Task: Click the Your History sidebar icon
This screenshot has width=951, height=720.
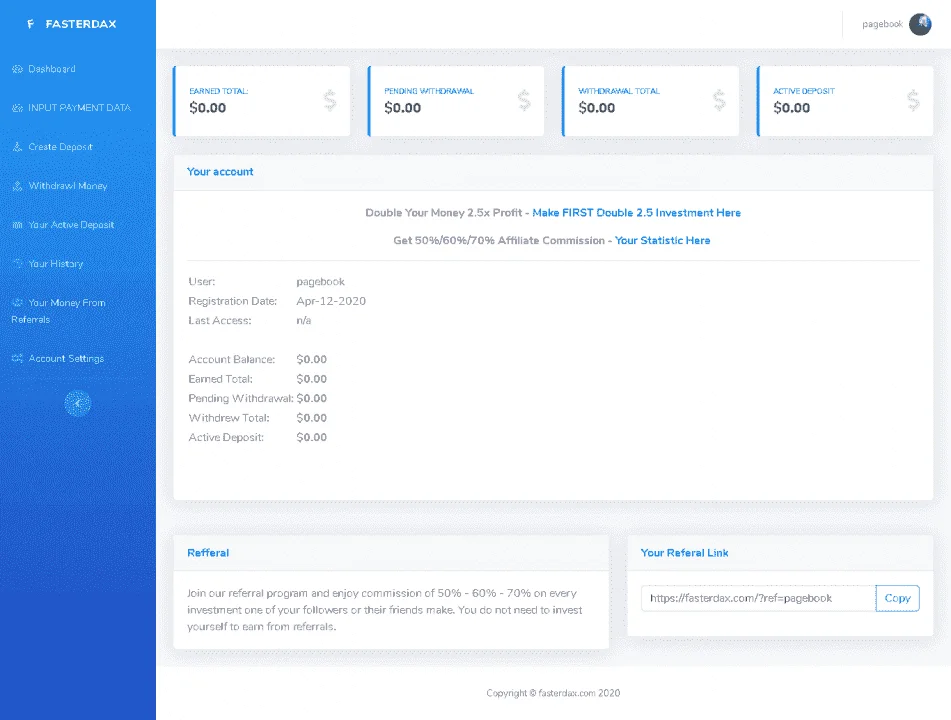Action: [17, 264]
